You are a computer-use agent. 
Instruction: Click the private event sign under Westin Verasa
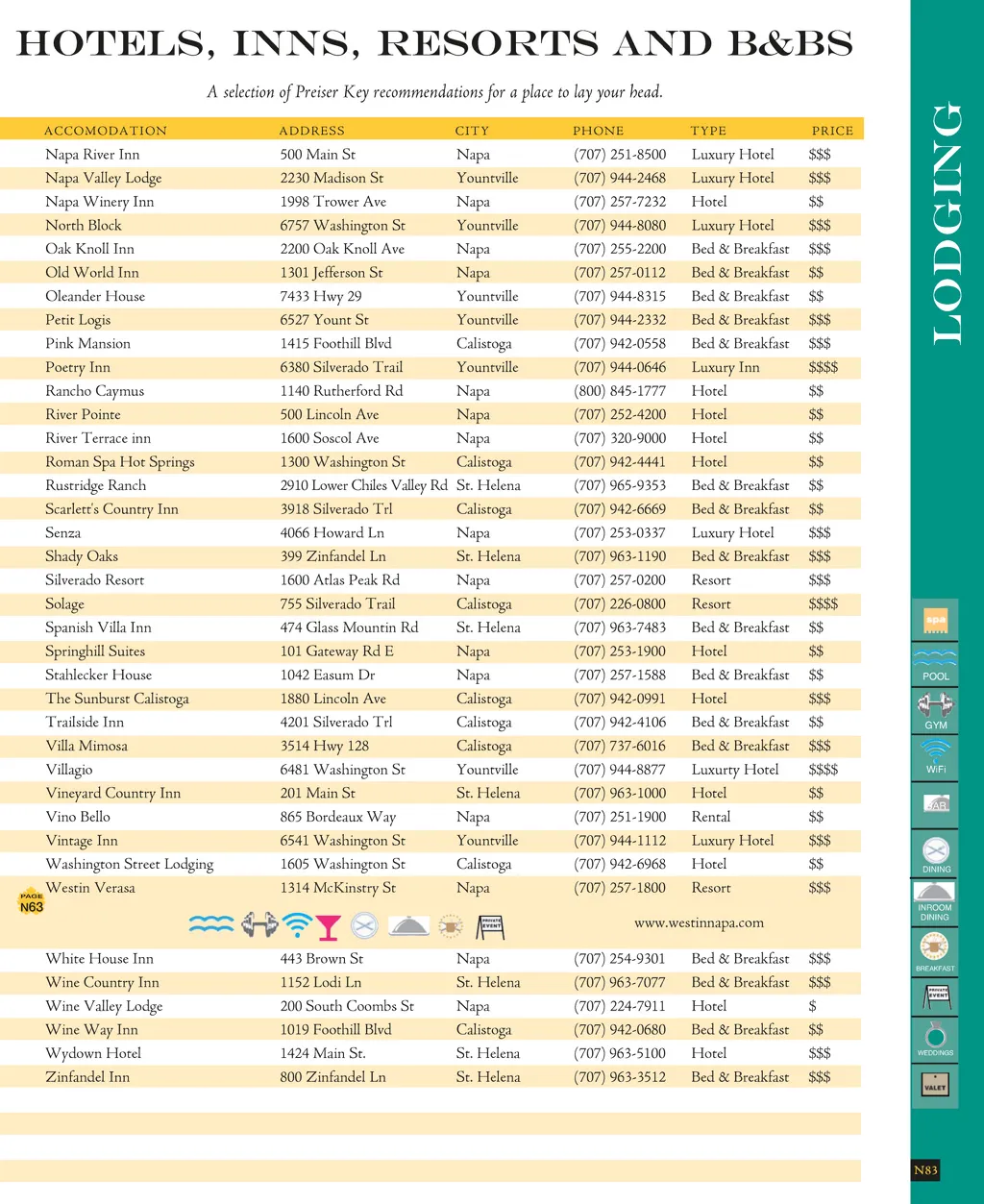pyautogui.click(x=490, y=926)
